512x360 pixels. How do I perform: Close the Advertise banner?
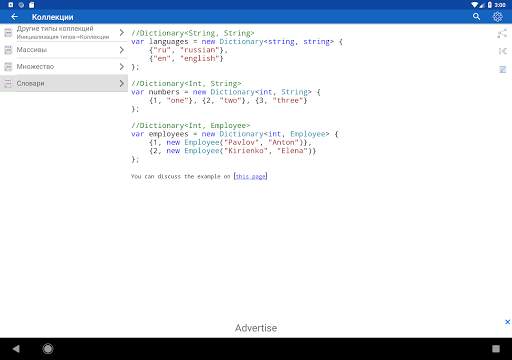(507, 322)
